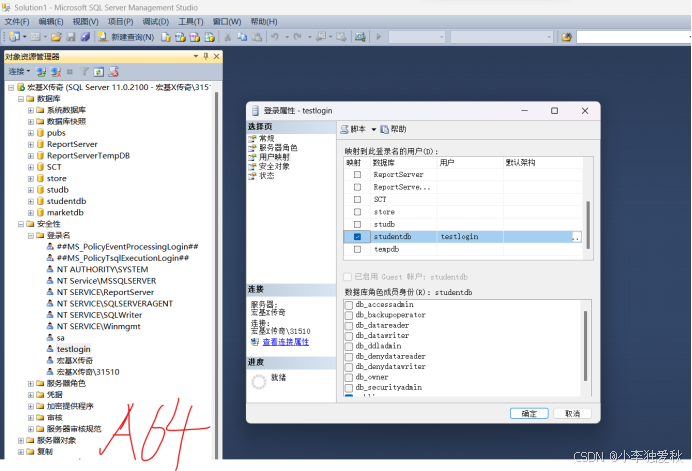
Task: Select the 常规 page in dialog
Action: tap(267, 139)
